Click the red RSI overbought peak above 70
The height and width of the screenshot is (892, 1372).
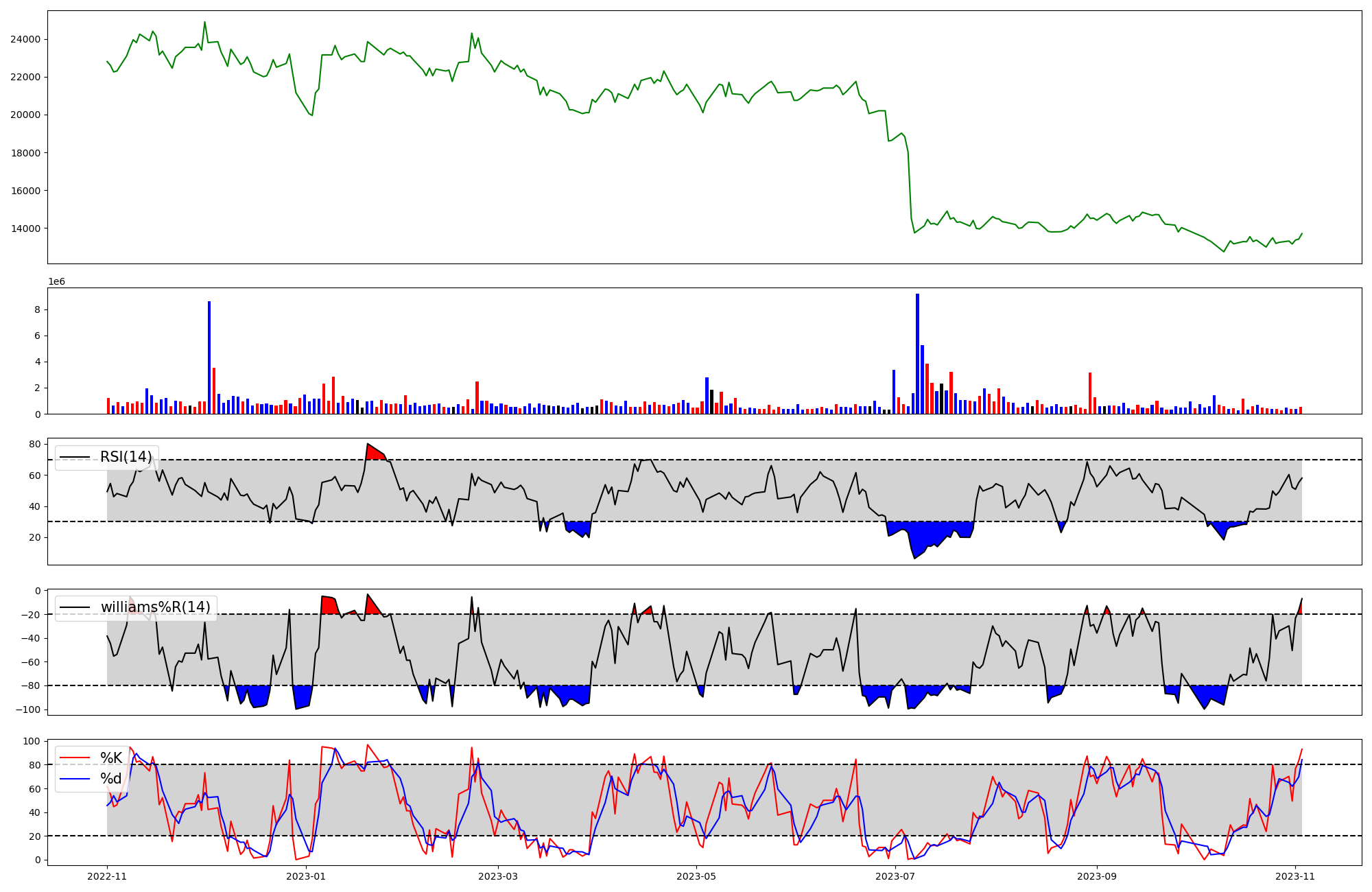[x=374, y=453]
